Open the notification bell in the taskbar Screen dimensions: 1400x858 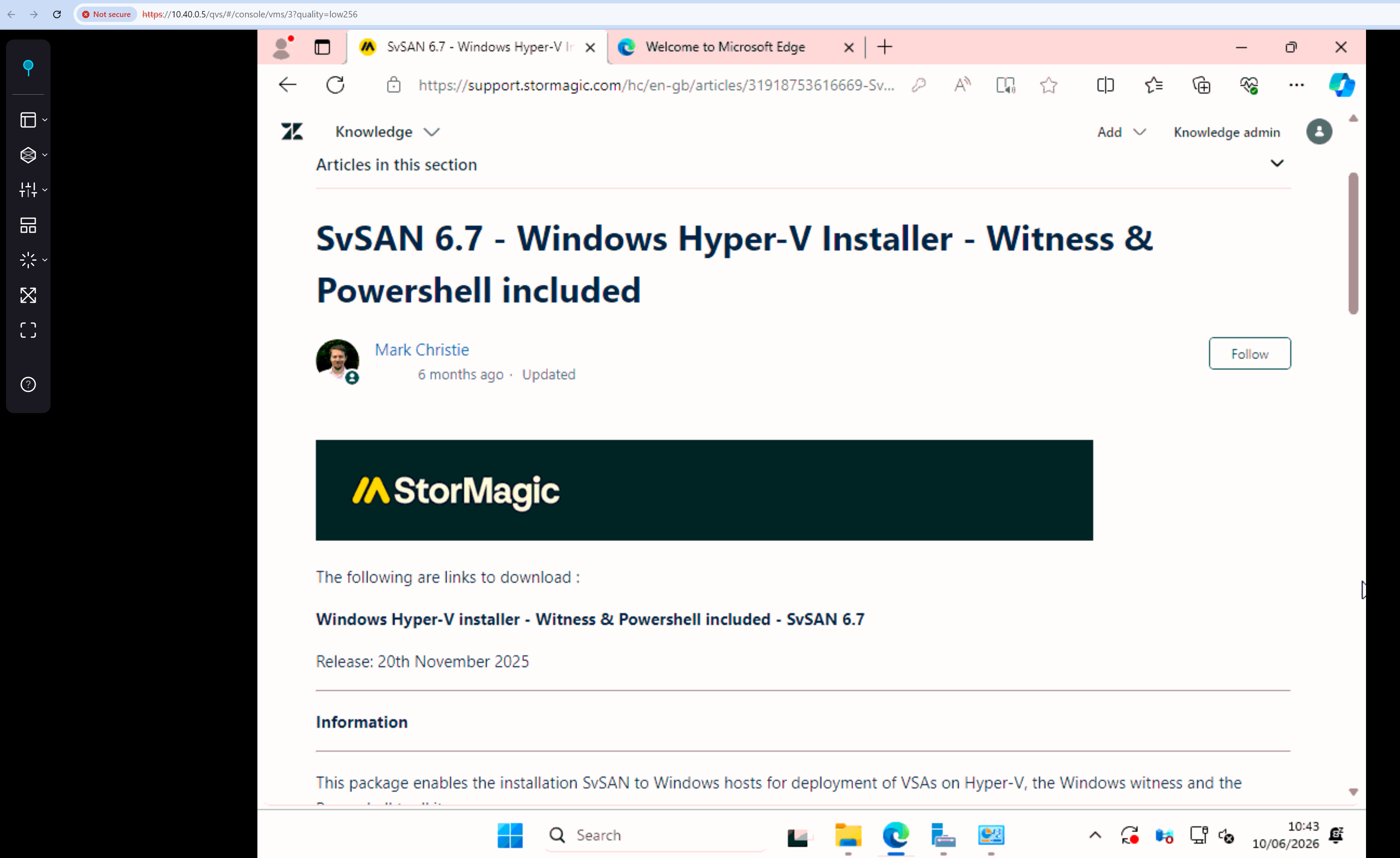[1336, 835]
